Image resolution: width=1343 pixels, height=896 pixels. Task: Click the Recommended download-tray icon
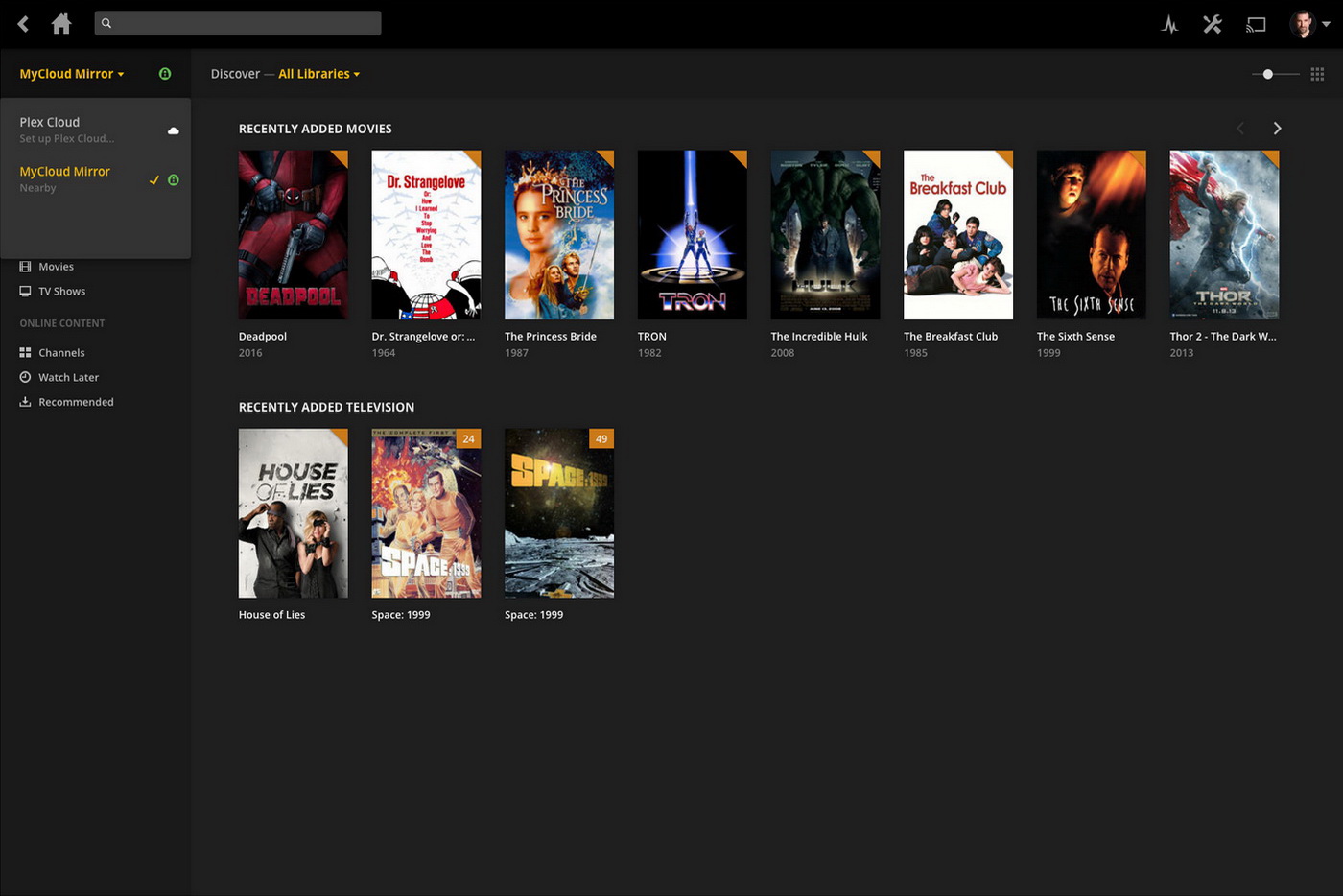(25, 403)
